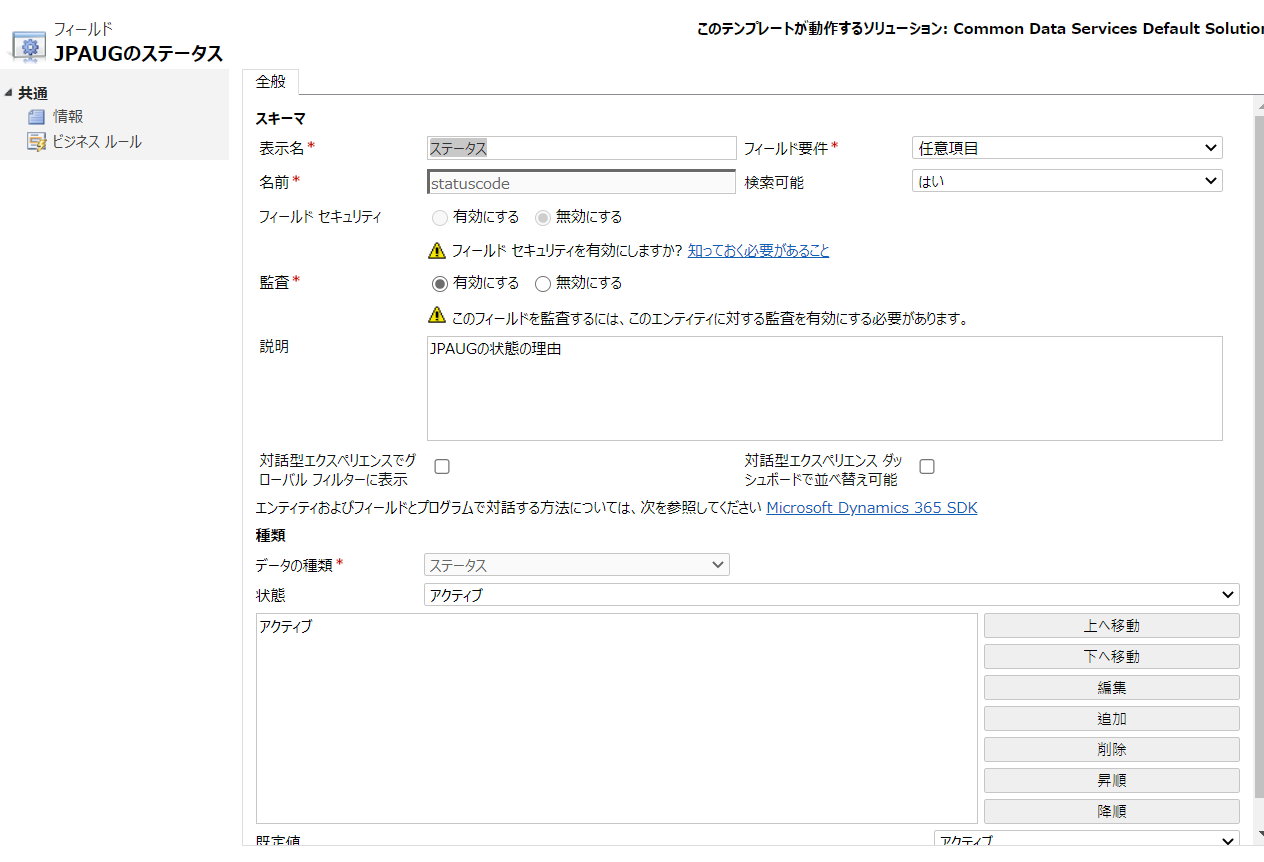Open 知っておく必要があること link
This screenshot has width=1264, height=862.
coord(758,250)
